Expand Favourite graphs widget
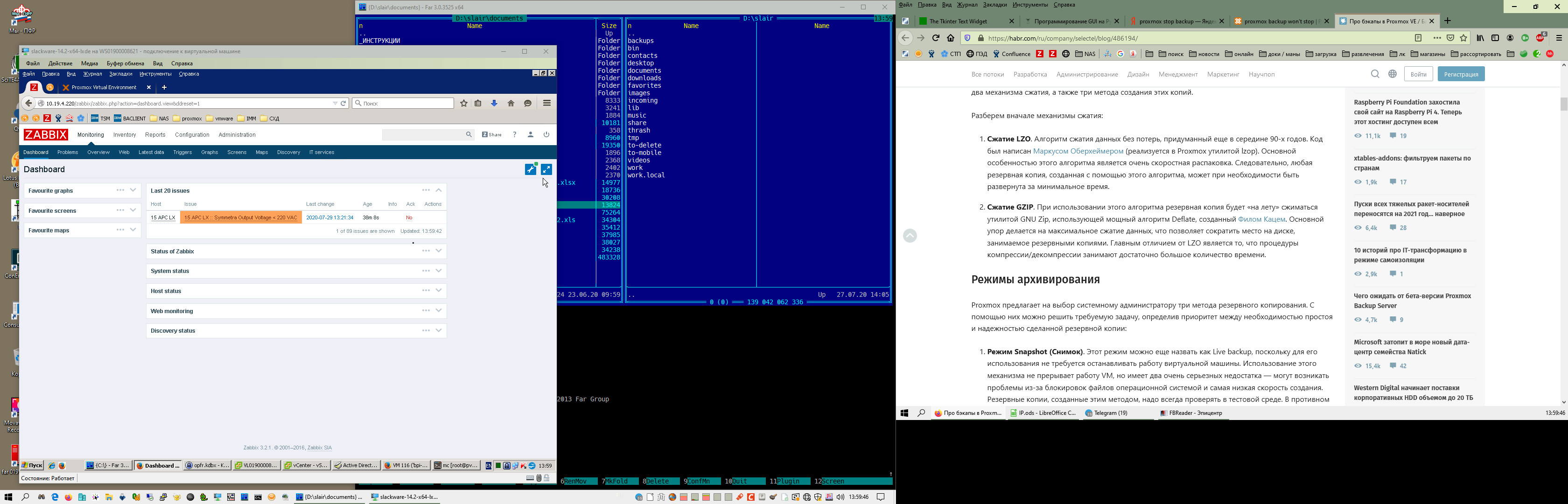The width and height of the screenshot is (1568, 504). click(133, 190)
